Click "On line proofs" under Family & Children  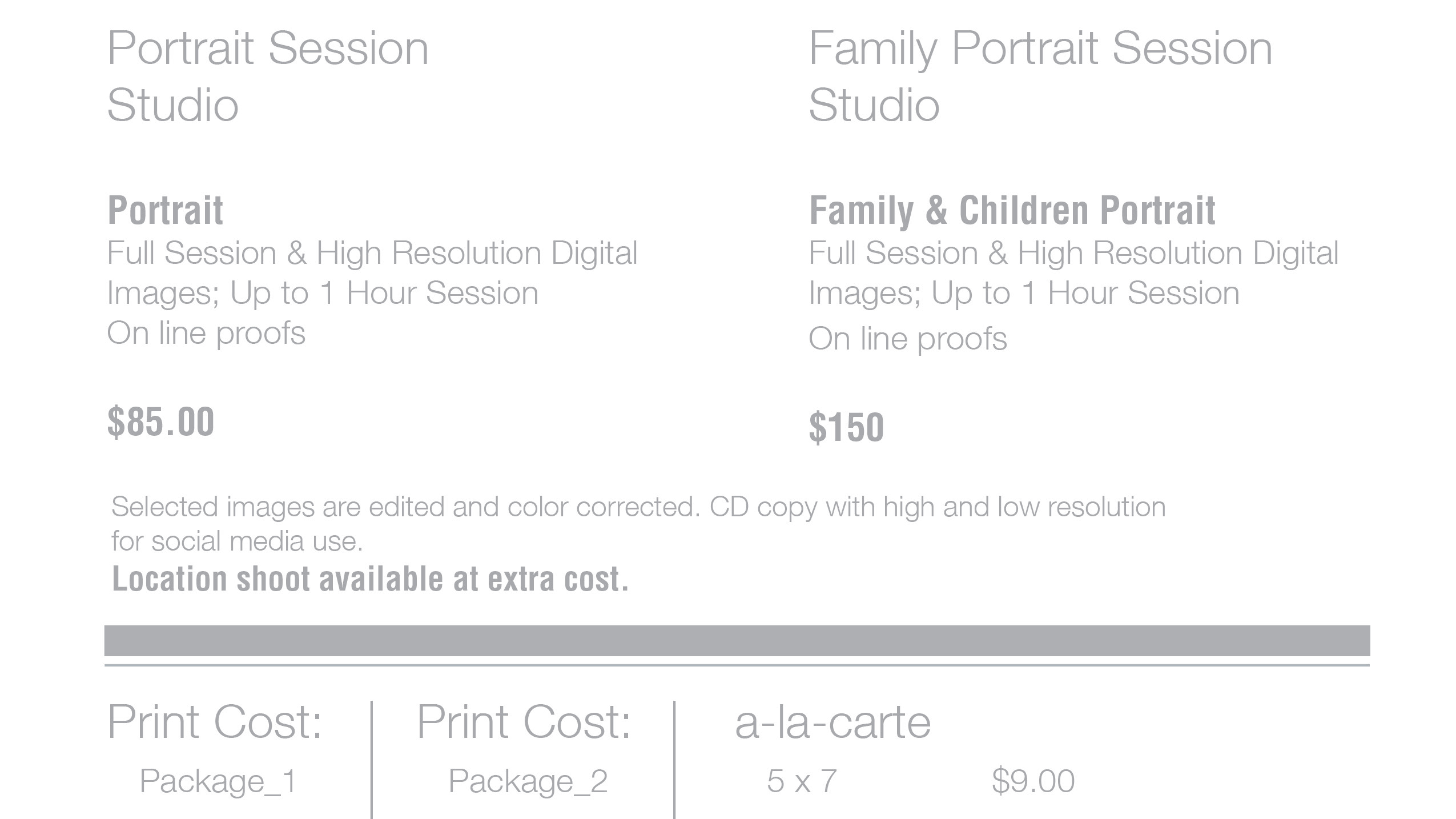click(907, 339)
